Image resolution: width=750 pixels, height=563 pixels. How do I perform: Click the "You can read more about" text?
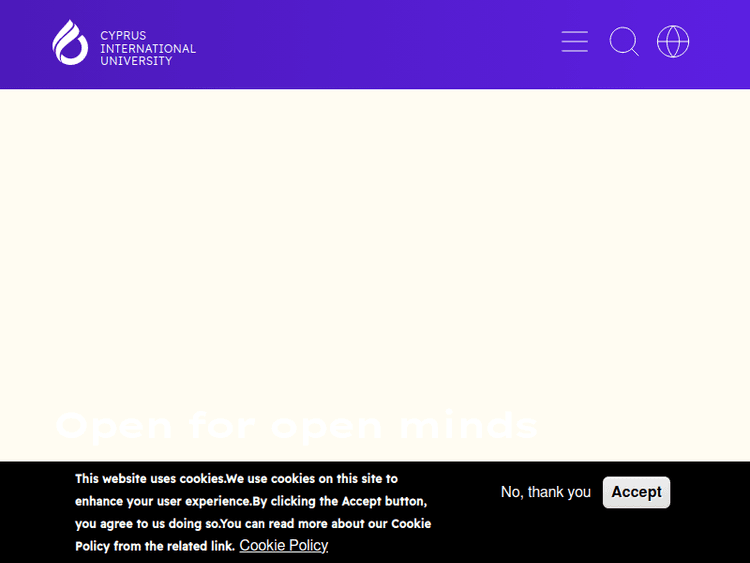point(298,523)
